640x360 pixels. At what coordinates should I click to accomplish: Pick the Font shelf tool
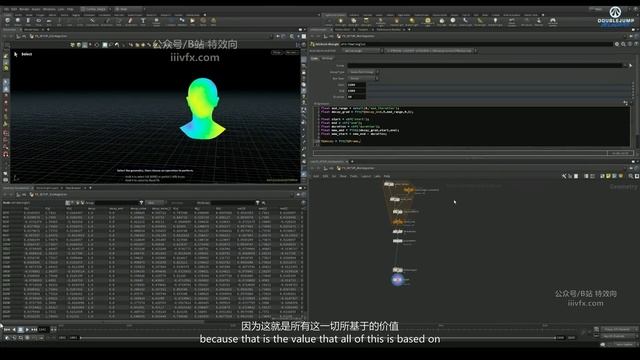pos(143,21)
